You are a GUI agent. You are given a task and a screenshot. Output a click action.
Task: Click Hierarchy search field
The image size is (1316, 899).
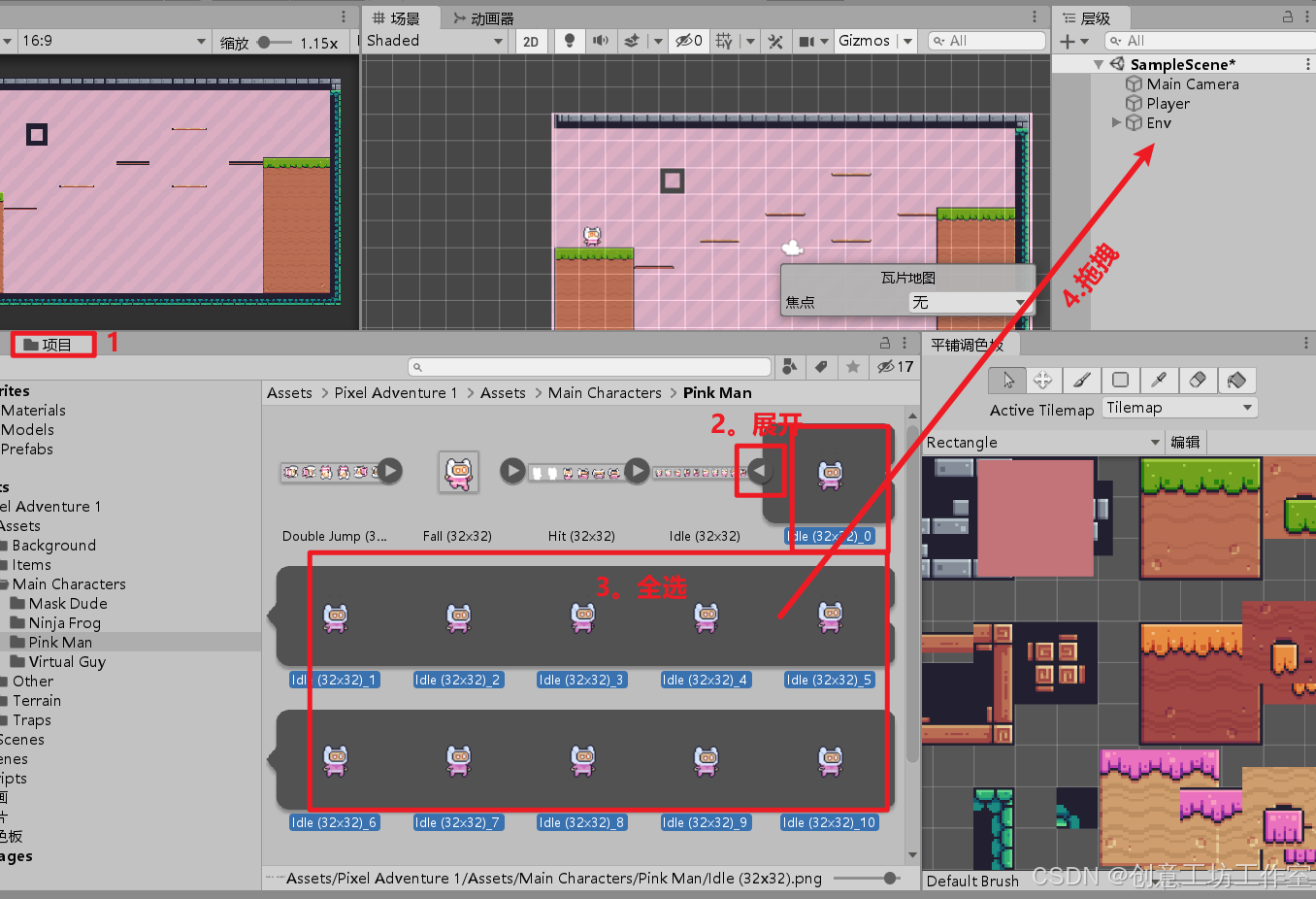(1209, 41)
